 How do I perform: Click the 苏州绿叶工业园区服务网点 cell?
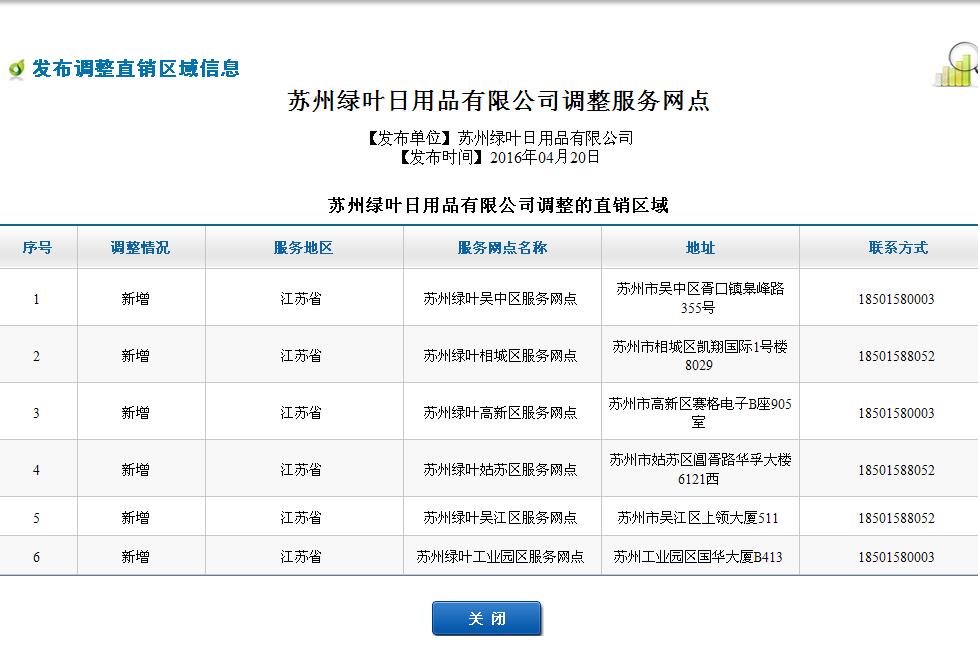(x=500, y=557)
